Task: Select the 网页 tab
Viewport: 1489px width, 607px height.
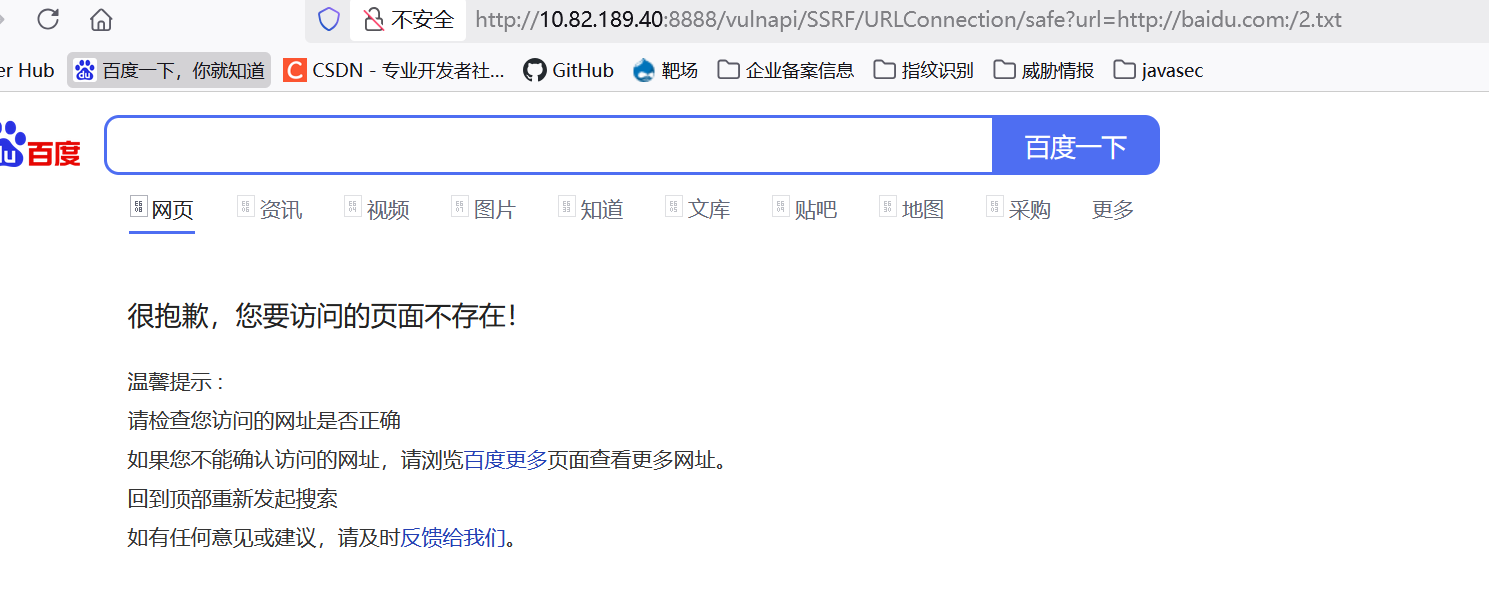Action: tap(162, 210)
